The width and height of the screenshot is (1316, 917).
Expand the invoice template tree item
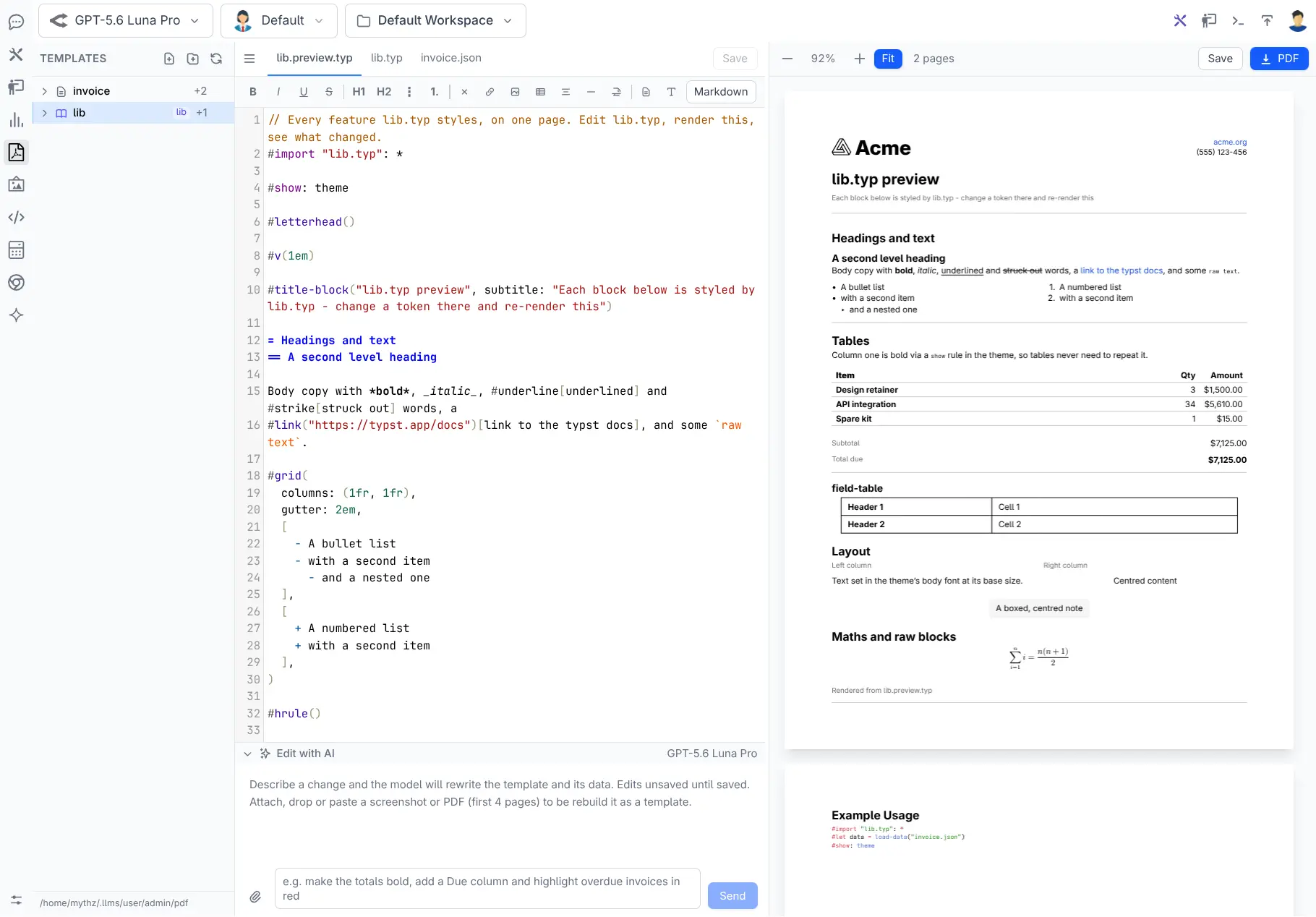tap(45, 91)
